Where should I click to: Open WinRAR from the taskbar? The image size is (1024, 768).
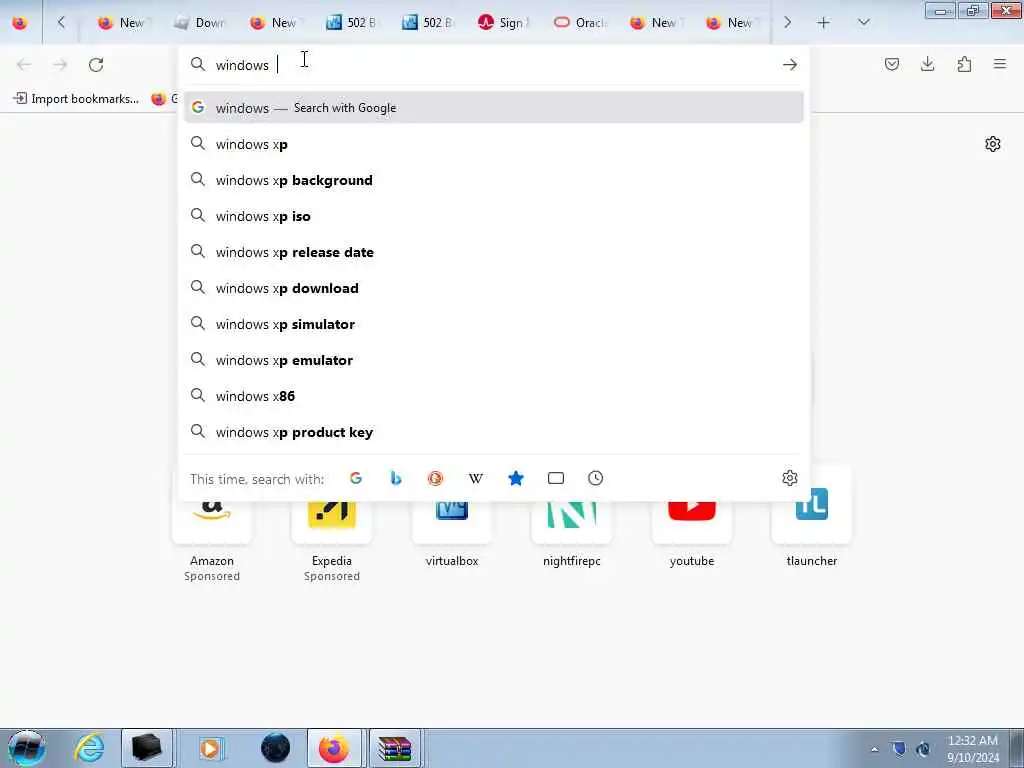point(395,748)
